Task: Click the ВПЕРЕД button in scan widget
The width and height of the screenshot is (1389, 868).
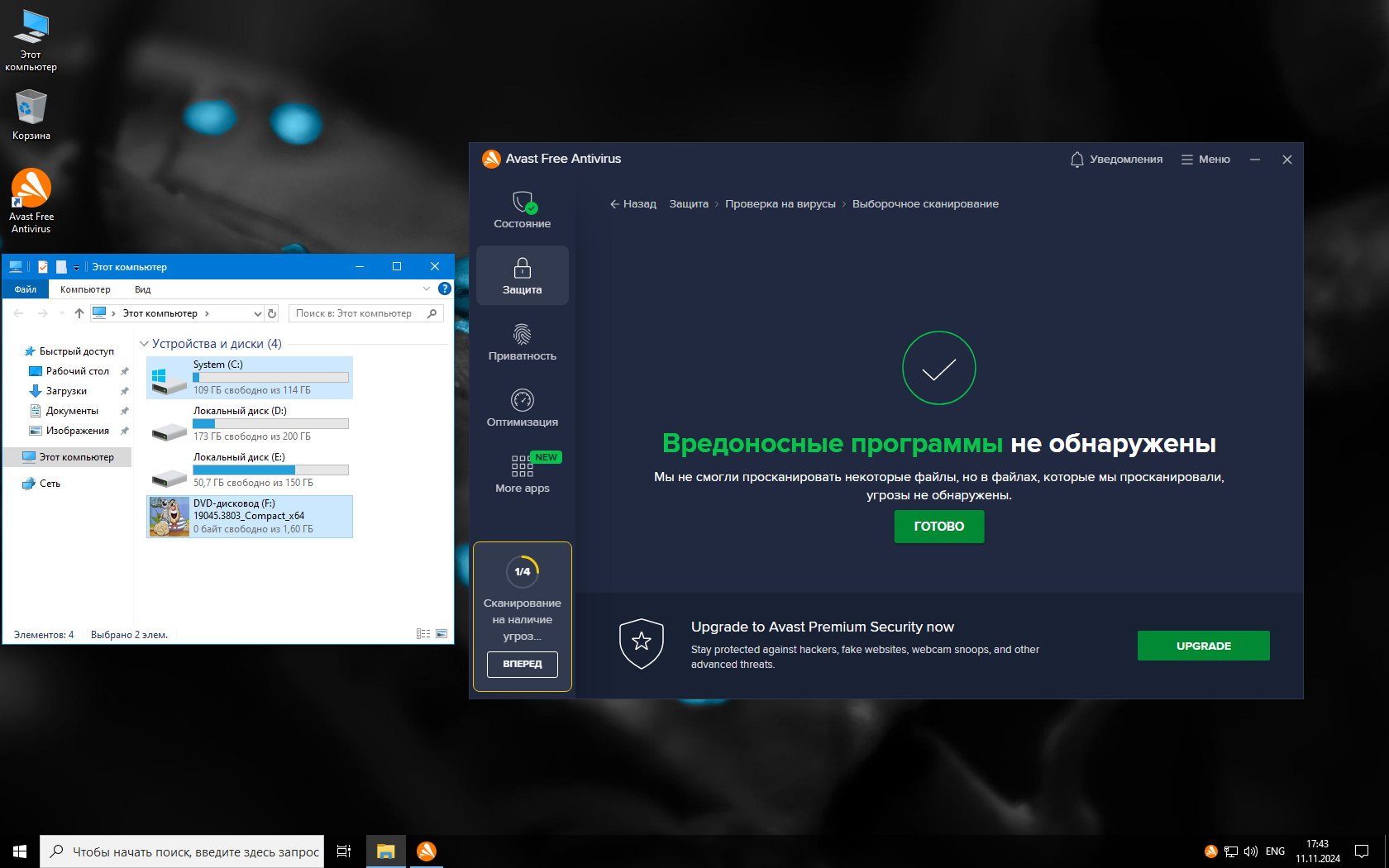Action: [x=522, y=664]
